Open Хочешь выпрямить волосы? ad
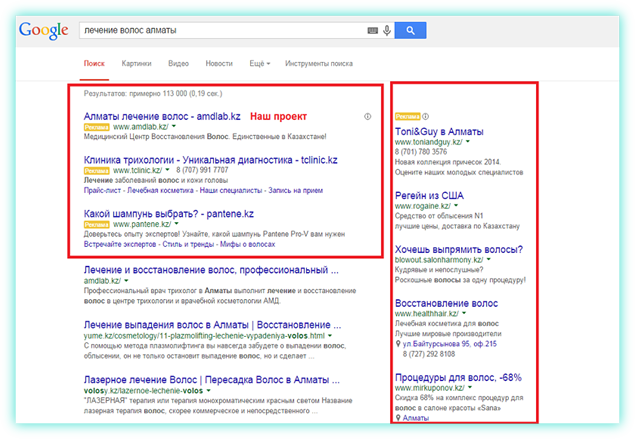This screenshot has height=439, width=635. [459, 249]
